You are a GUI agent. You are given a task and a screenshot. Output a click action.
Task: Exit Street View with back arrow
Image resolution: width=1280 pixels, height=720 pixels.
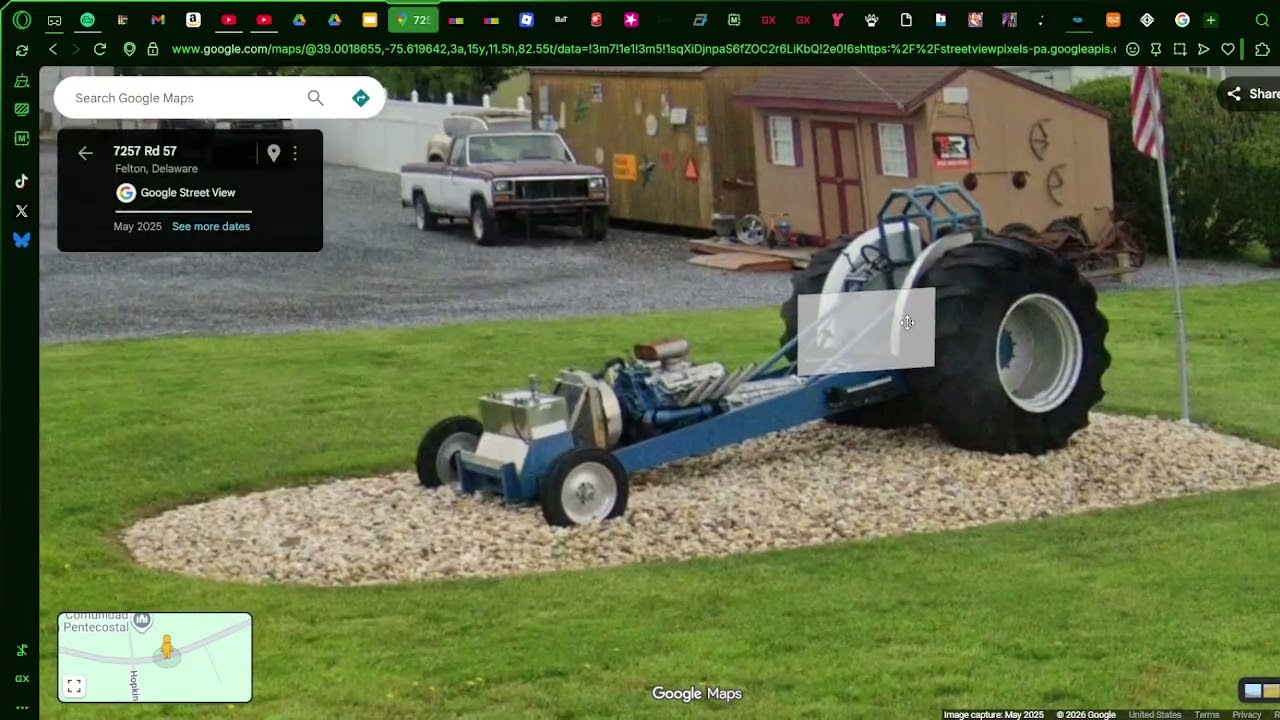coord(85,153)
